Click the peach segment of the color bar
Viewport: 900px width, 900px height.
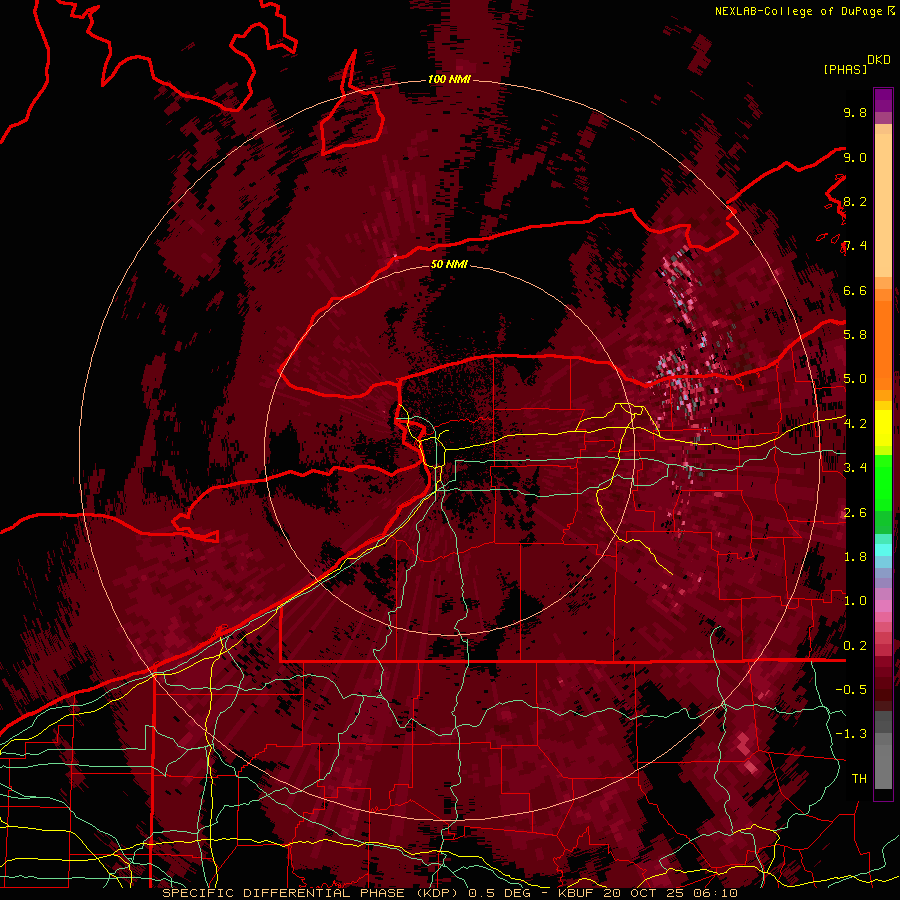tap(883, 205)
